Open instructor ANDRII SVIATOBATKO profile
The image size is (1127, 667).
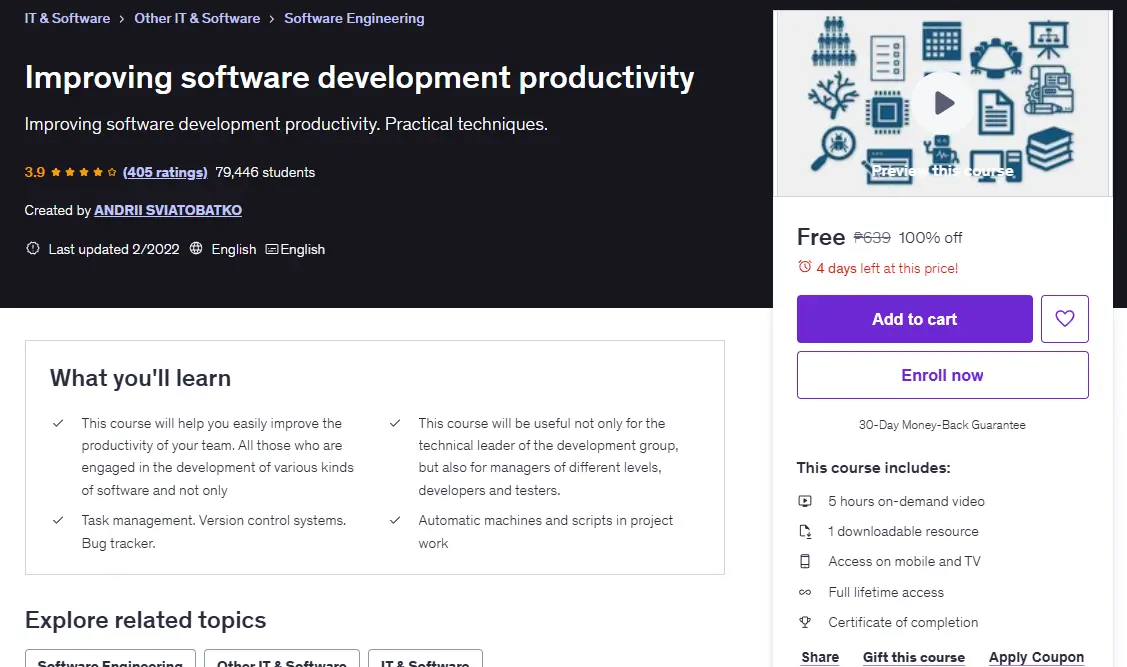[x=167, y=210]
